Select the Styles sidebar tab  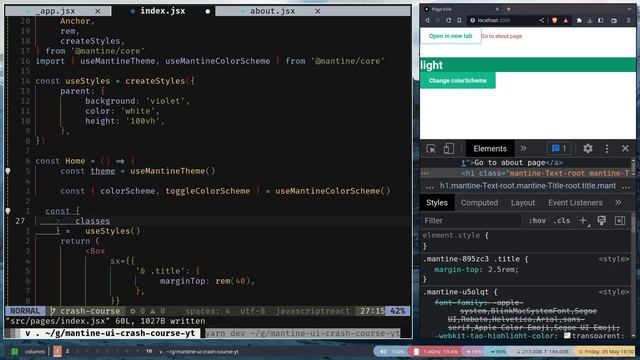(437, 202)
